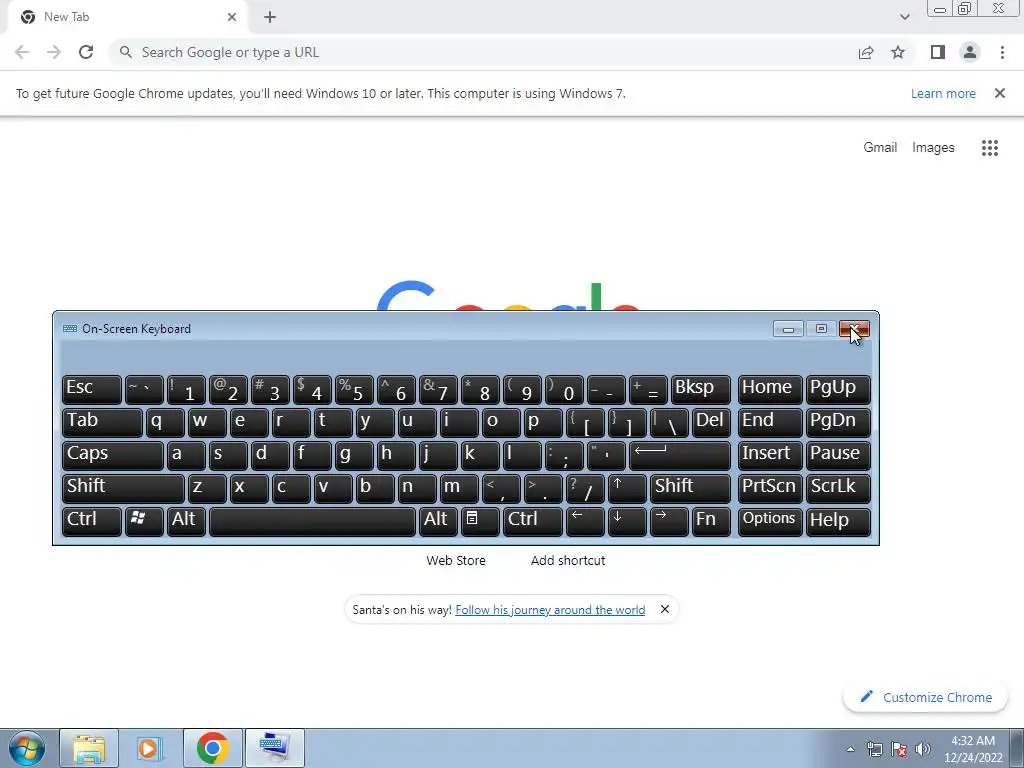The width and height of the screenshot is (1024, 768).
Task: Open volume control in system tray
Action: [923, 749]
